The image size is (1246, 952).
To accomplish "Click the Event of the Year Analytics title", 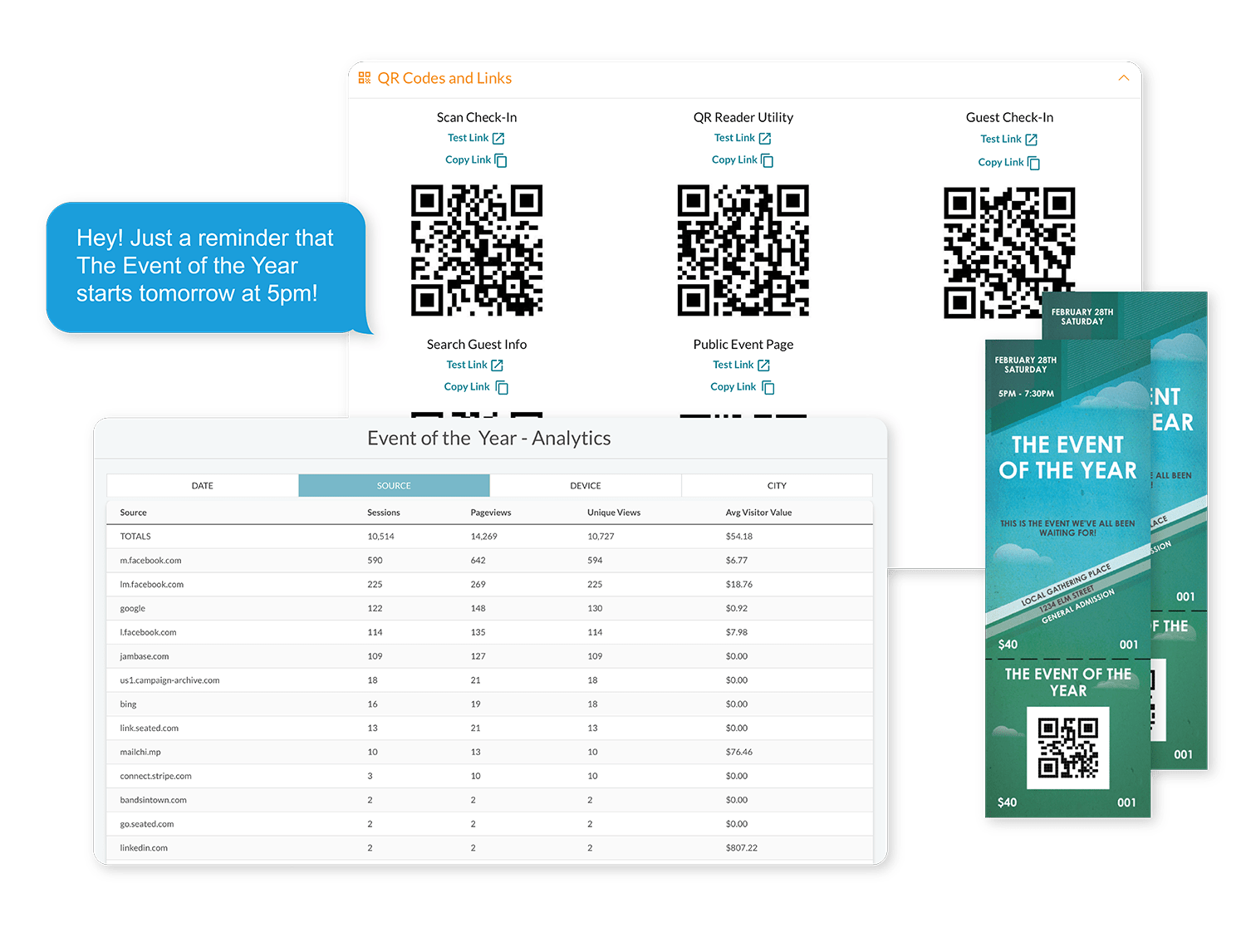I will 489,439.
